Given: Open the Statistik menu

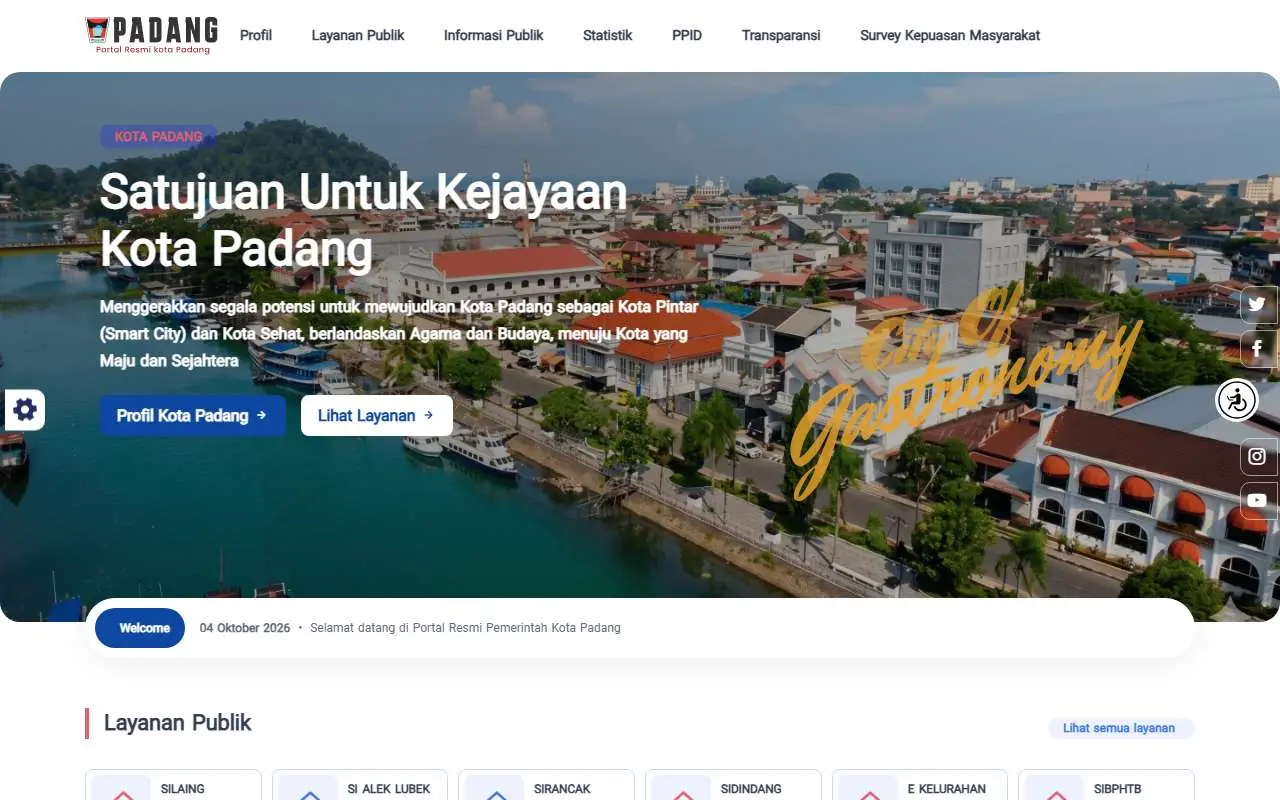Looking at the screenshot, I should point(608,35).
